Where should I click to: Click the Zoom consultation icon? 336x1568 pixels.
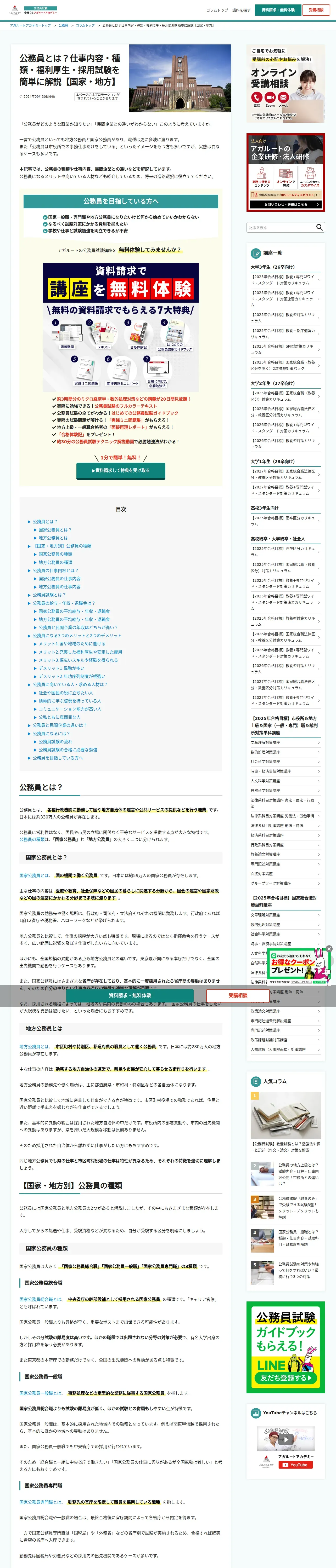point(270,97)
